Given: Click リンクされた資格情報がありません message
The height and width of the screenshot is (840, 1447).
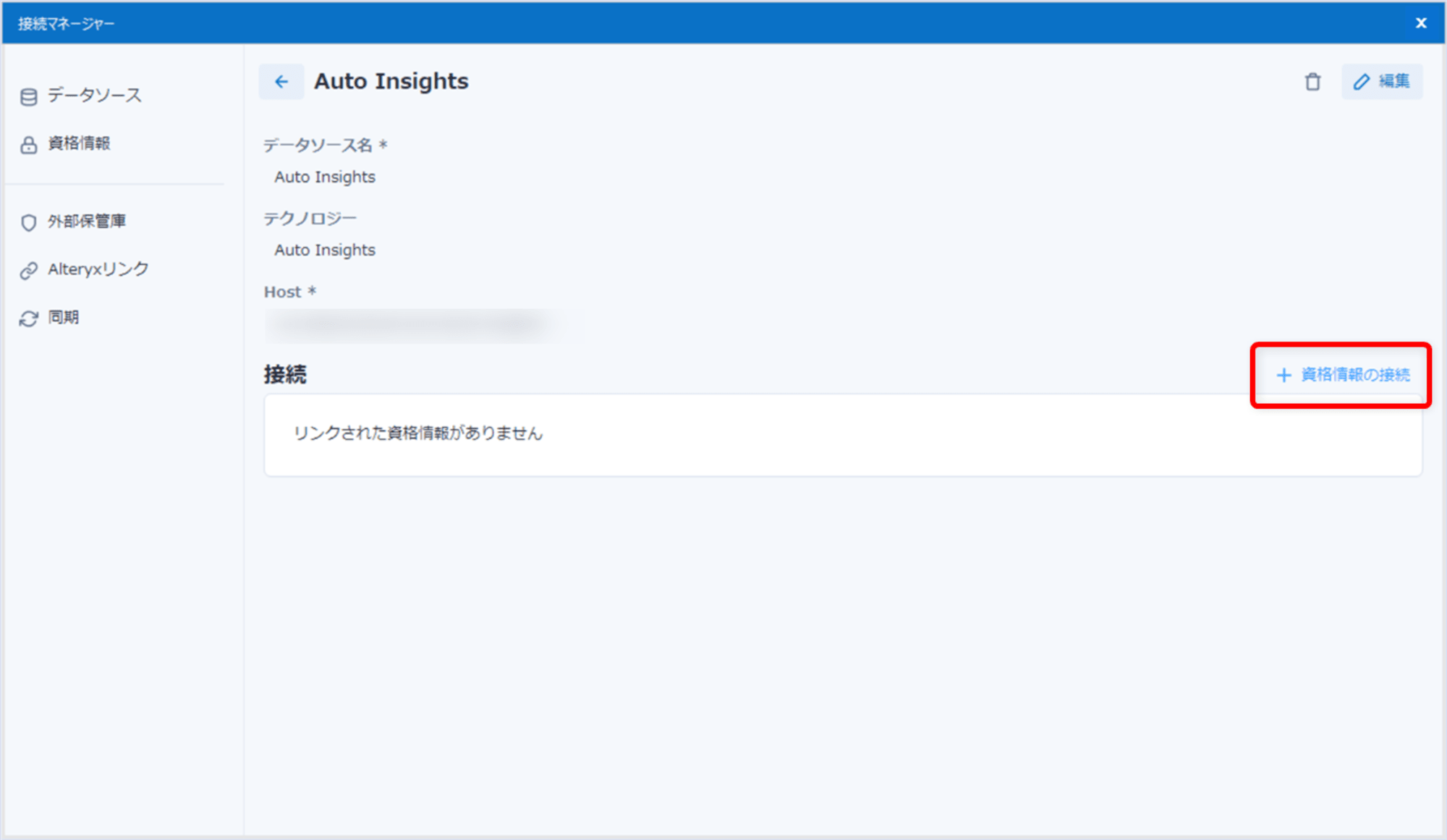Looking at the screenshot, I should (x=418, y=433).
